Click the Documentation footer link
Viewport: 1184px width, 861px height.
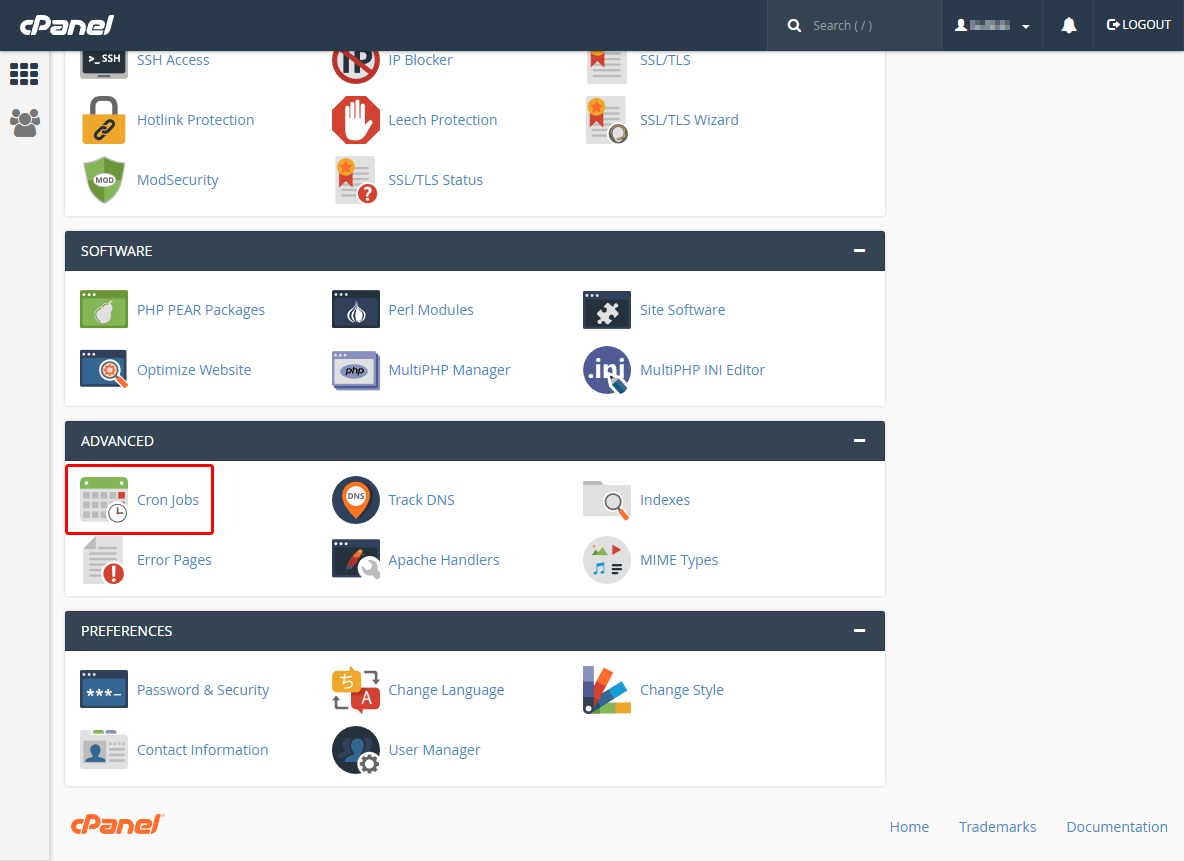click(x=1117, y=827)
